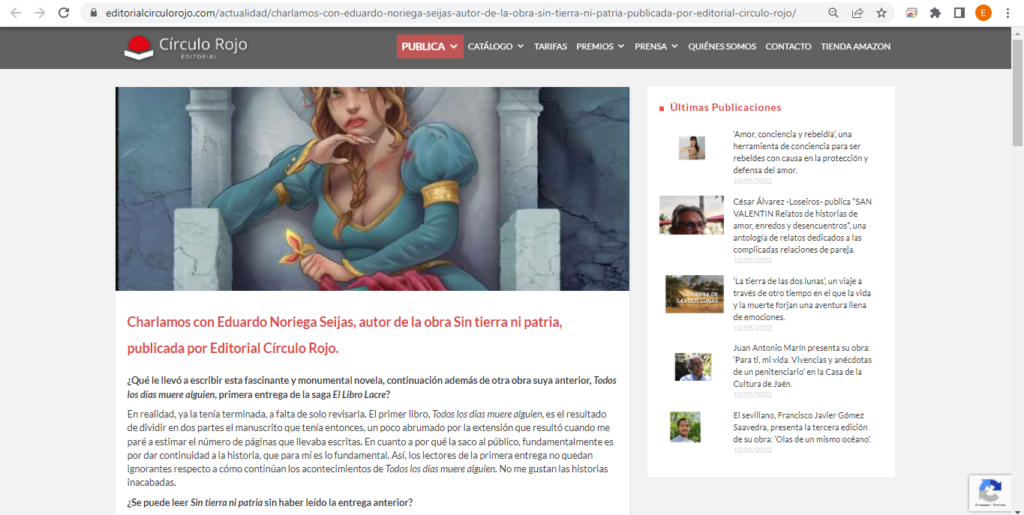Viewport: 1024px width, 515px height.
Task: Click the headline 'Charlamos con Eduardo Noriega Seijas'
Action: (x=345, y=335)
